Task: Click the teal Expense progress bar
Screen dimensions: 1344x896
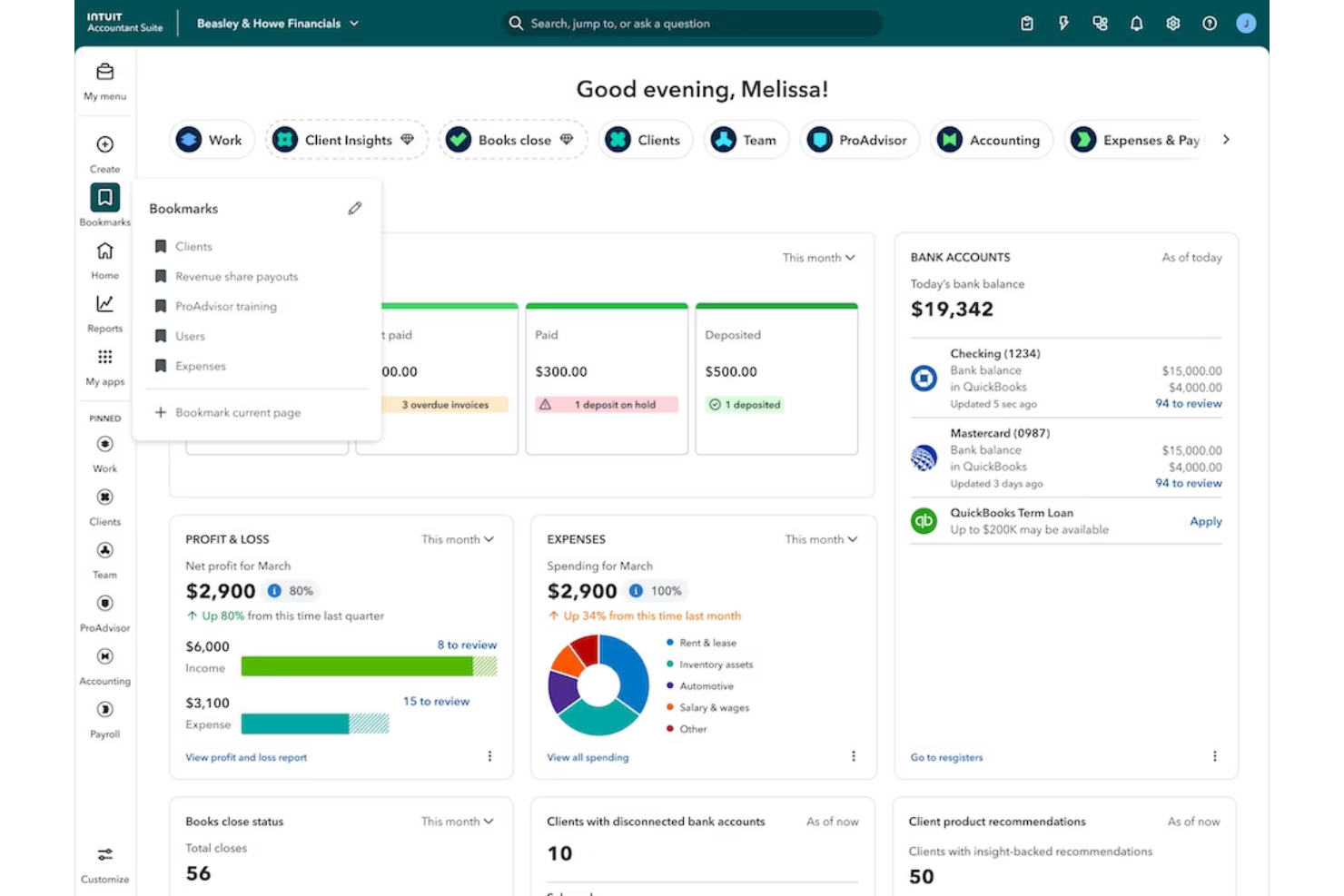Action: point(315,724)
